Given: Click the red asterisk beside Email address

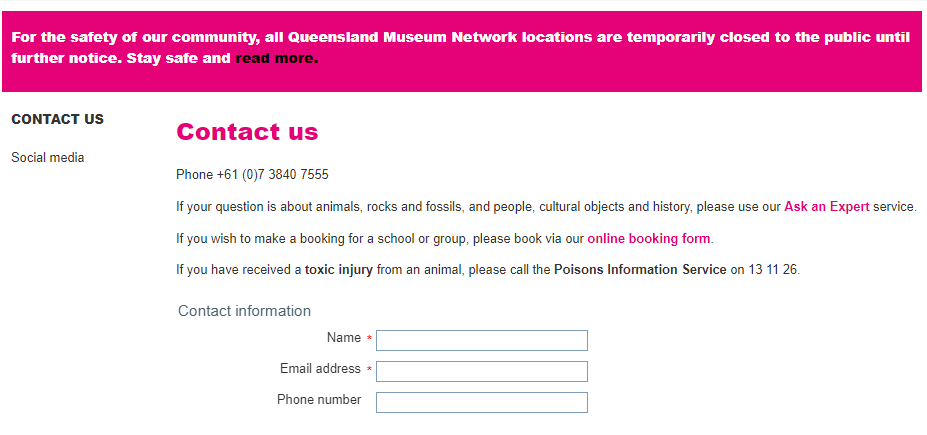Looking at the screenshot, I should [369, 370].
